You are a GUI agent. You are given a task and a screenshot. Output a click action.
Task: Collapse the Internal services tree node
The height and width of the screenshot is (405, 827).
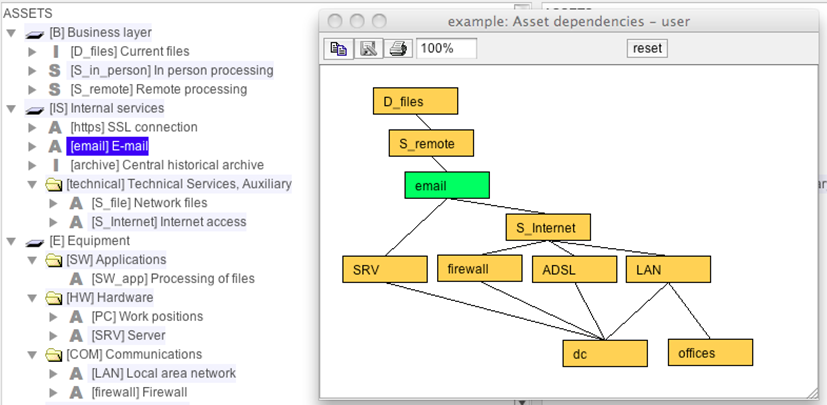coord(11,108)
